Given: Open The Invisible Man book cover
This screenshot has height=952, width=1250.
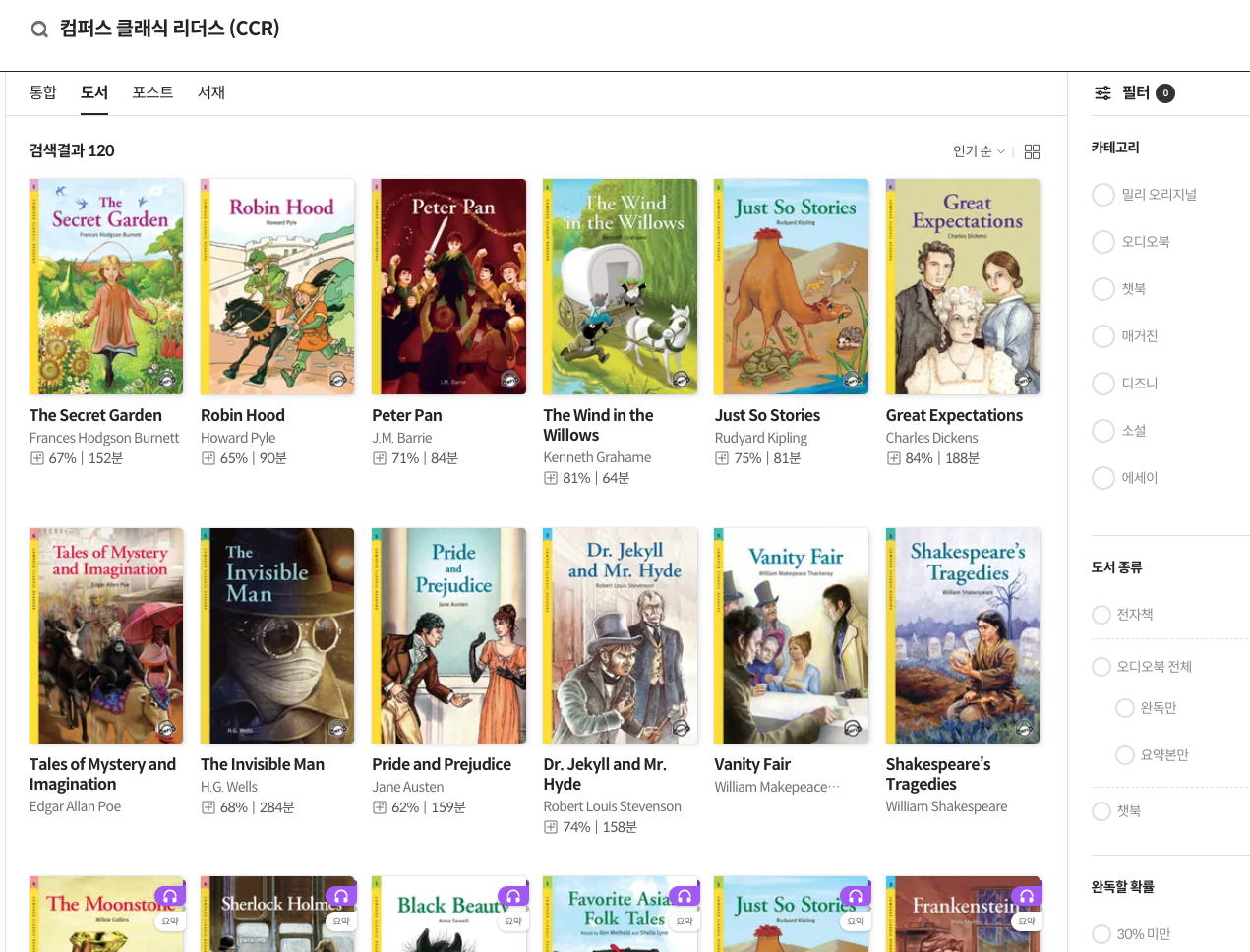Looking at the screenshot, I should pyautogui.click(x=277, y=636).
